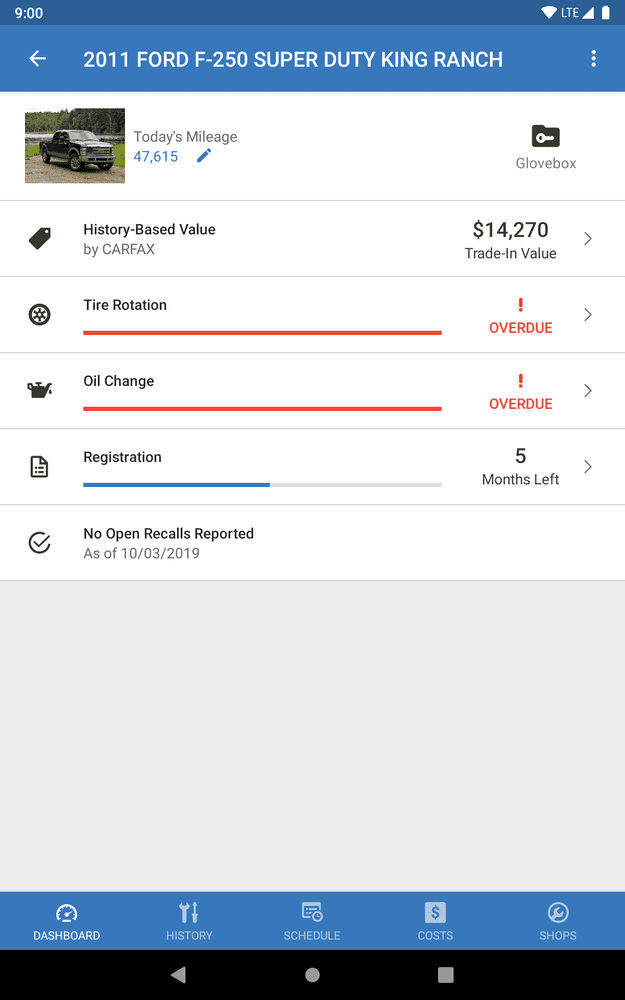Viewport: 625px width, 1000px height.
Task: Click the Registration progress bar
Action: pos(262,485)
